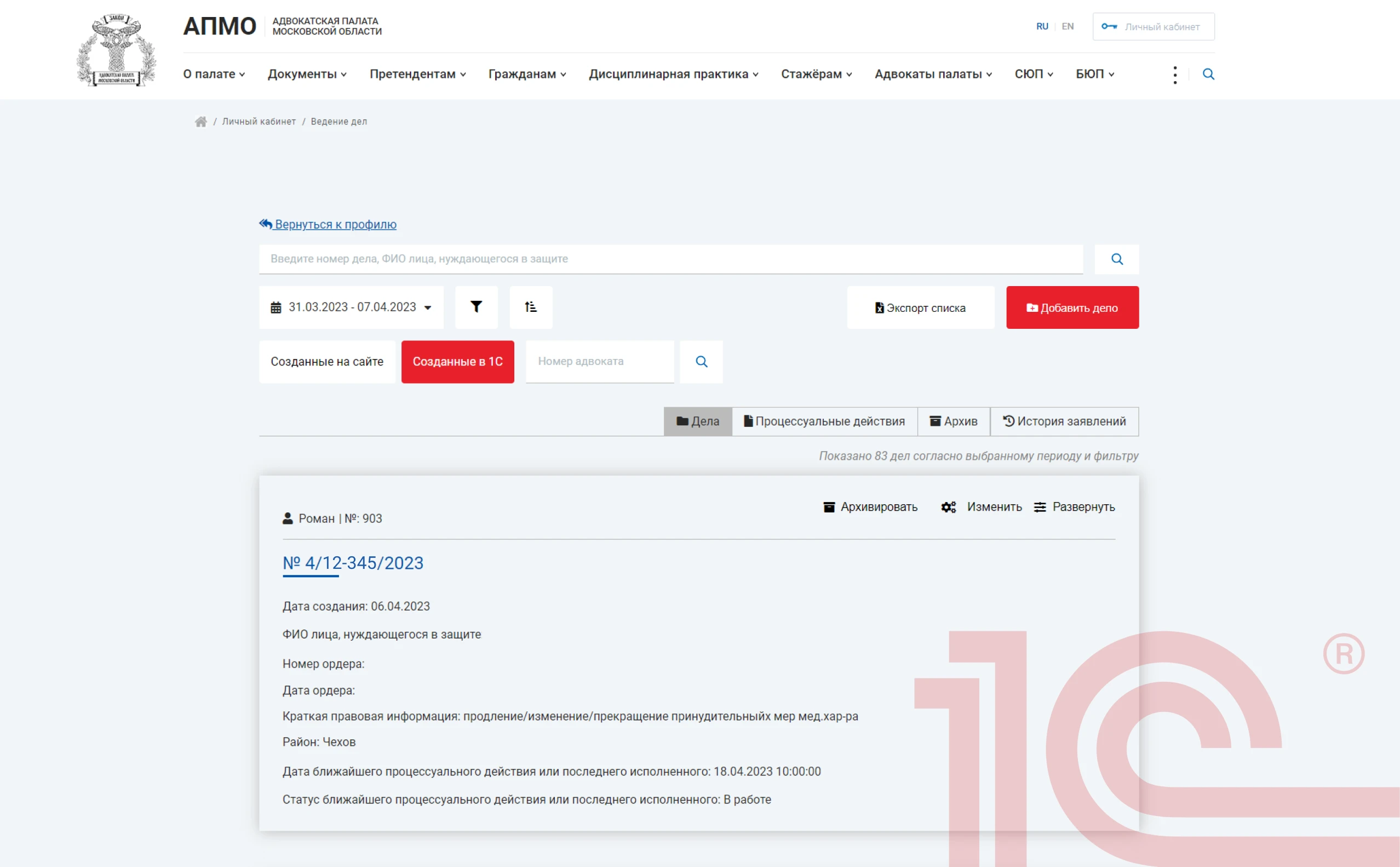Screen dimensions: 1400x867
Task: Click the case search magnifier button
Action: 1116,259
